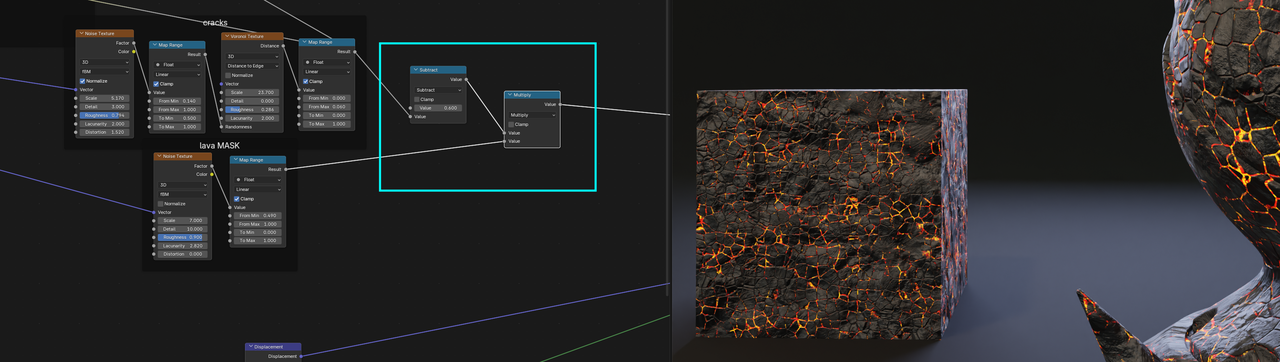Click the lower Value input socket on Multiply
This screenshot has height=362, width=1280.
(x=504, y=141)
